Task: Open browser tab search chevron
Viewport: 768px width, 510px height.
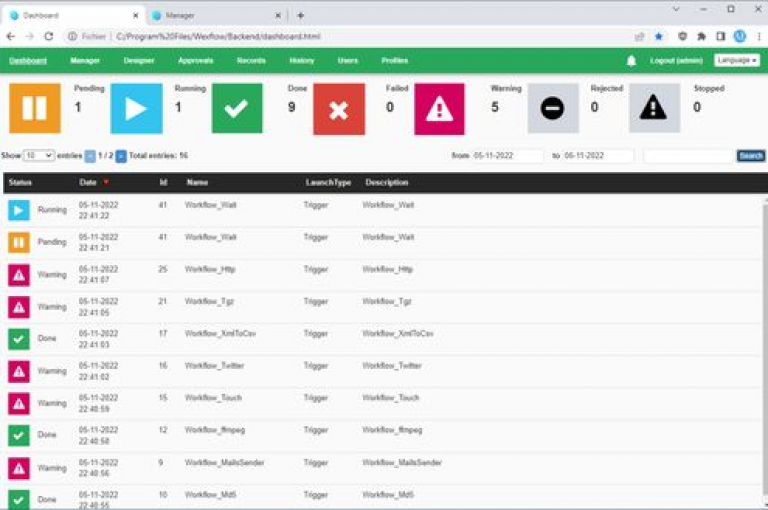Action: click(676, 9)
